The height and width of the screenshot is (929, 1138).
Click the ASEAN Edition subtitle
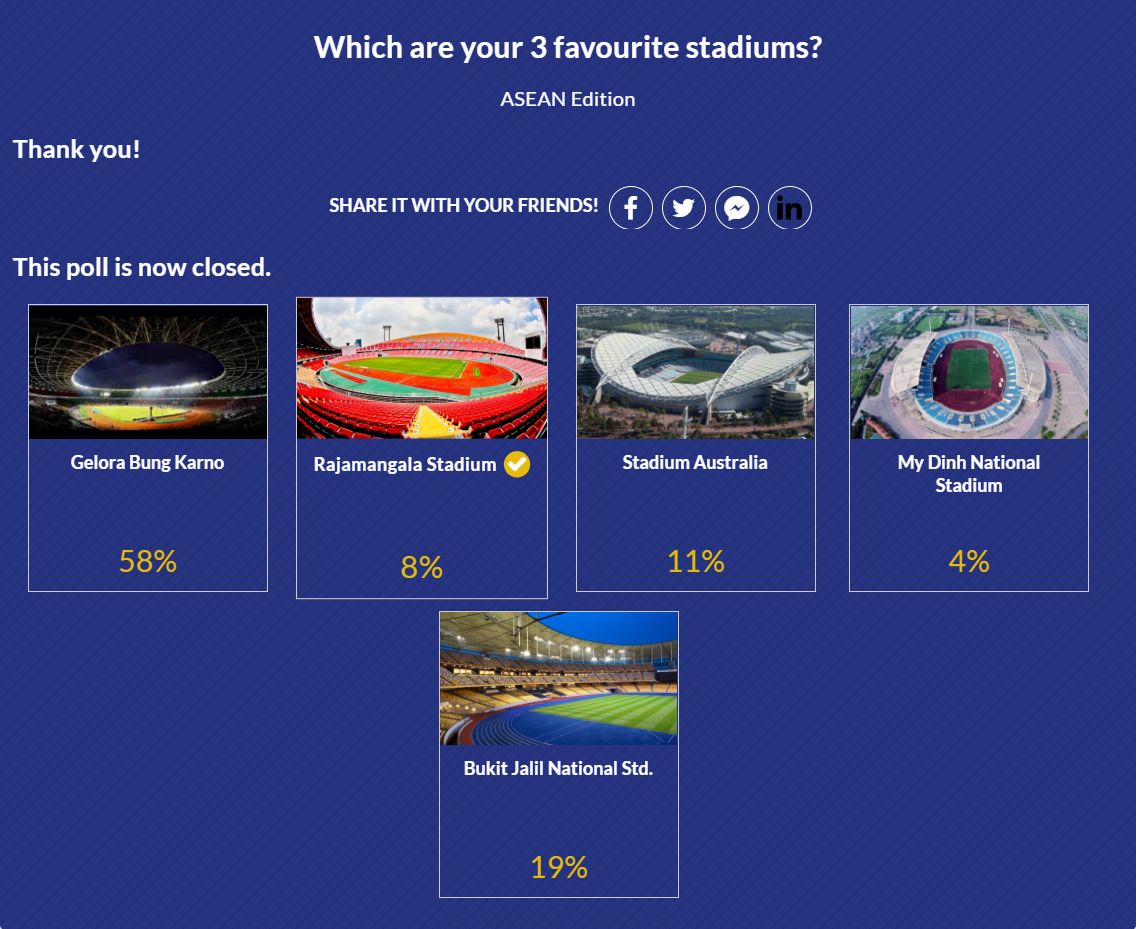click(x=568, y=98)
